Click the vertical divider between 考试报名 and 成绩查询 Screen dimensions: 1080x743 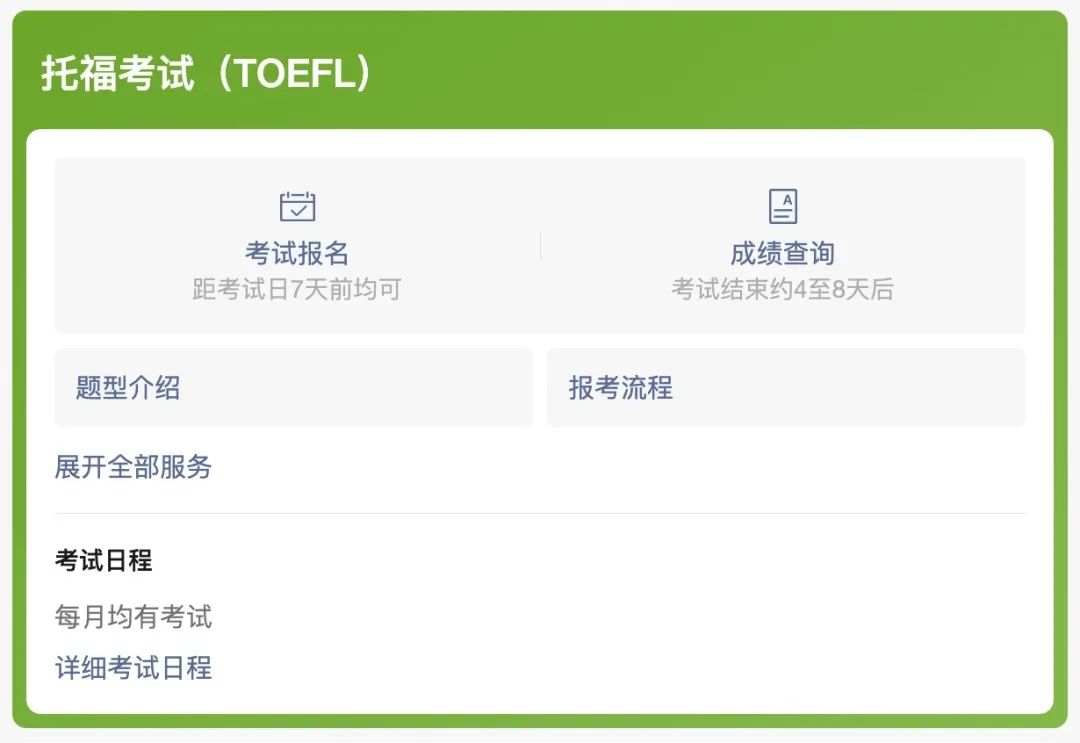[x=540, y=246]
